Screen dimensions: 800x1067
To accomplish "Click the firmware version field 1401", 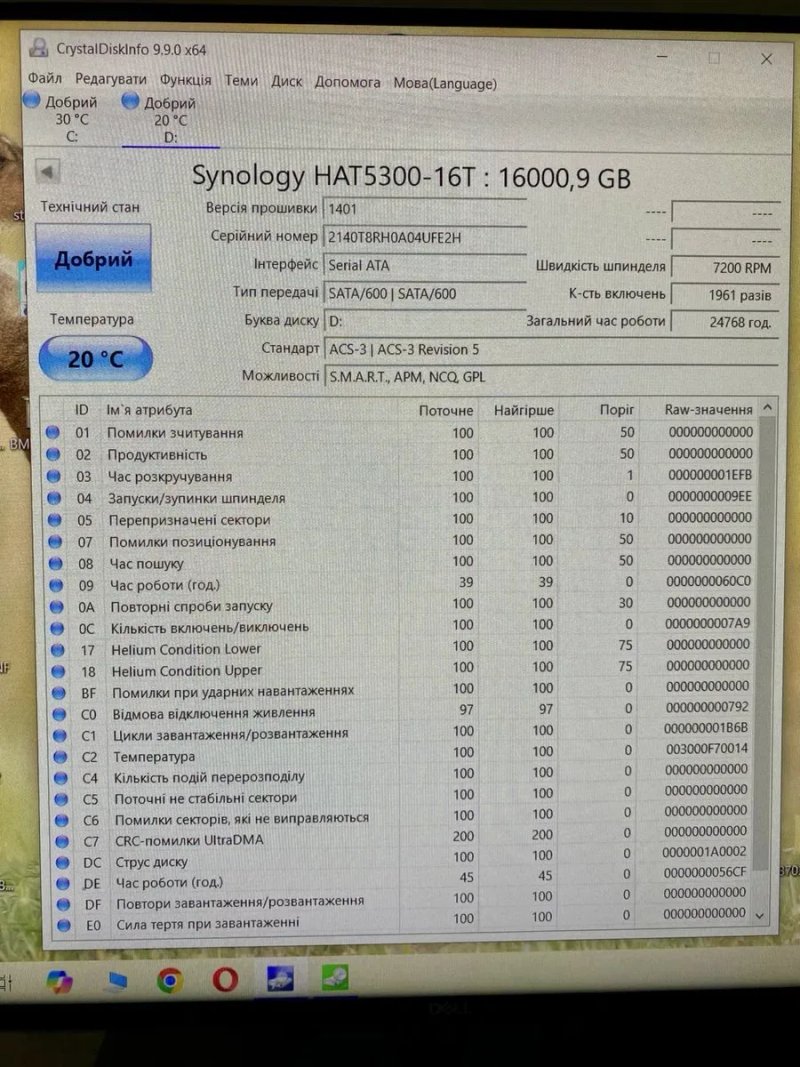I will tap(425, 210).
